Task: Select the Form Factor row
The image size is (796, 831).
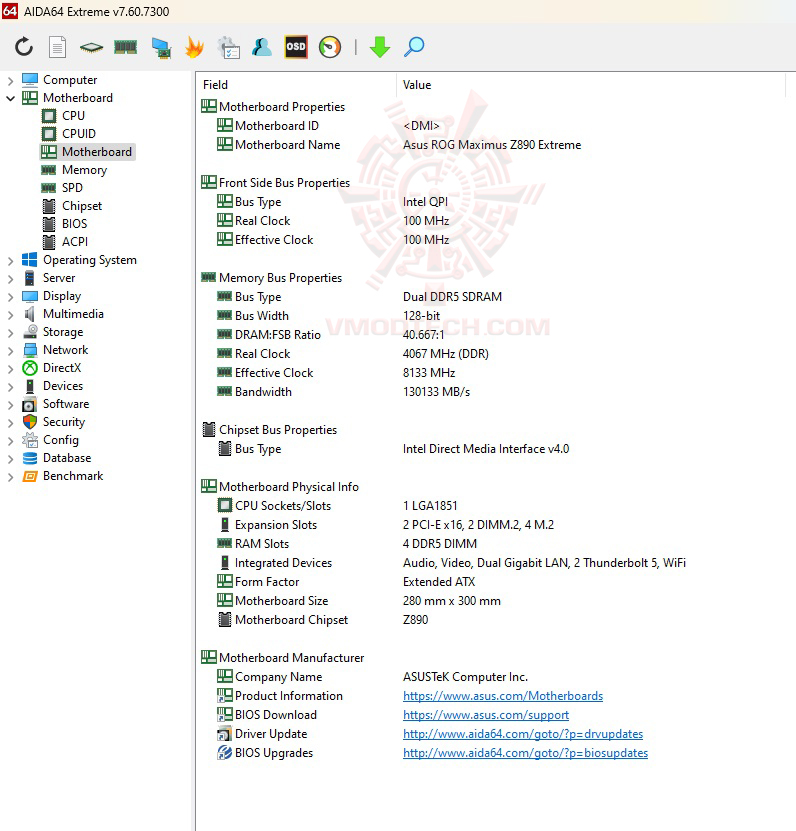Action: (346, 582)
